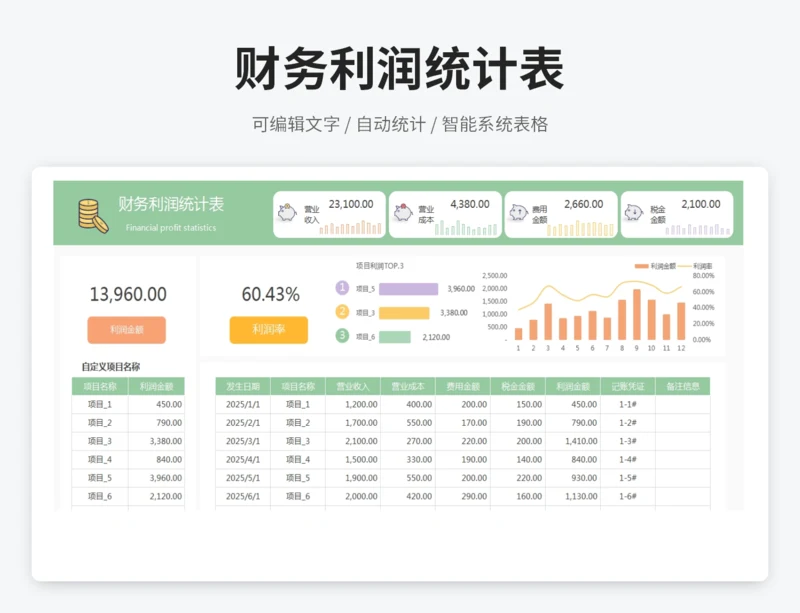Click the 营业成本 column header
The height and width of the screenshot is (613, 800).
click(408, 386)
